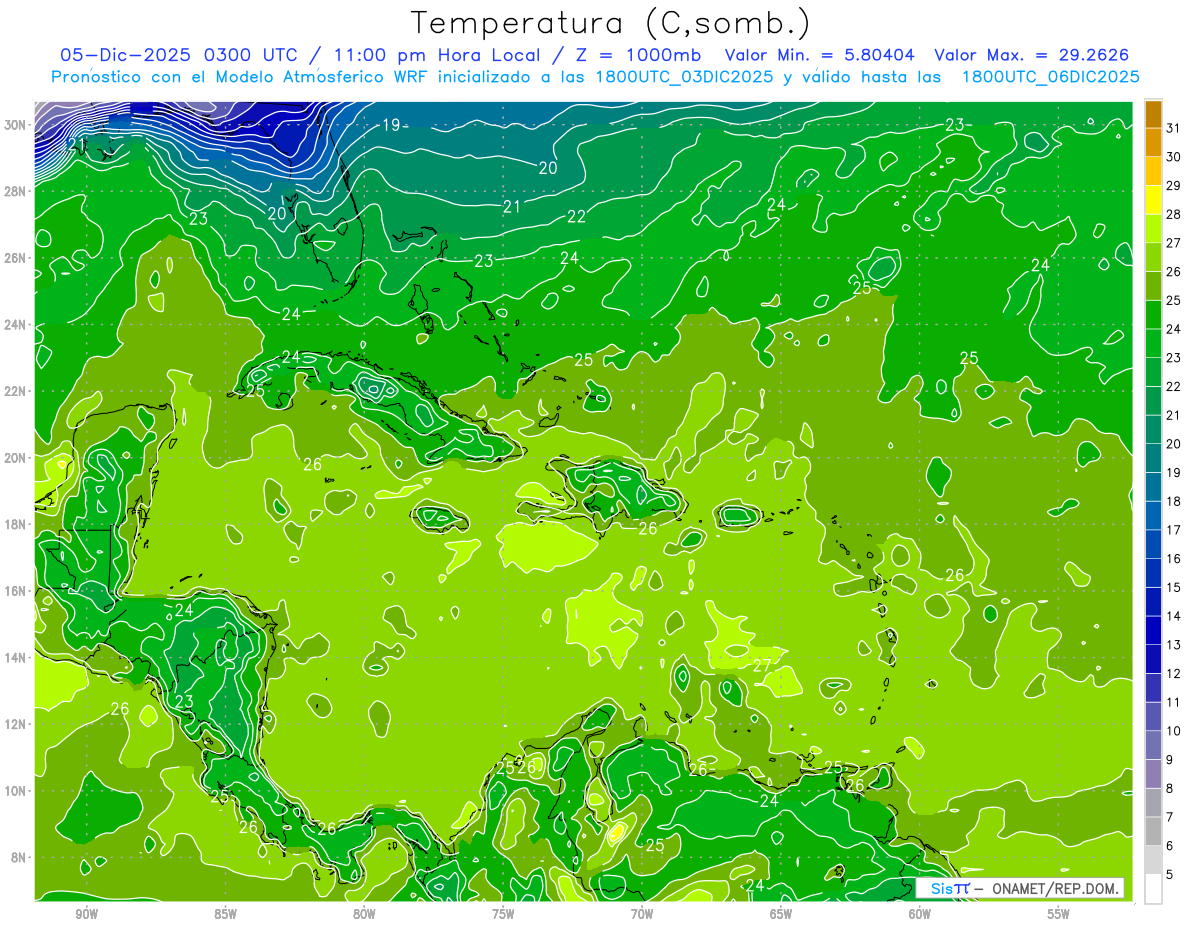The width and height of the screenshot is (1200, 927).
Task: Select the "Valor Max. = 29.2626" text
Action: 1033,55
